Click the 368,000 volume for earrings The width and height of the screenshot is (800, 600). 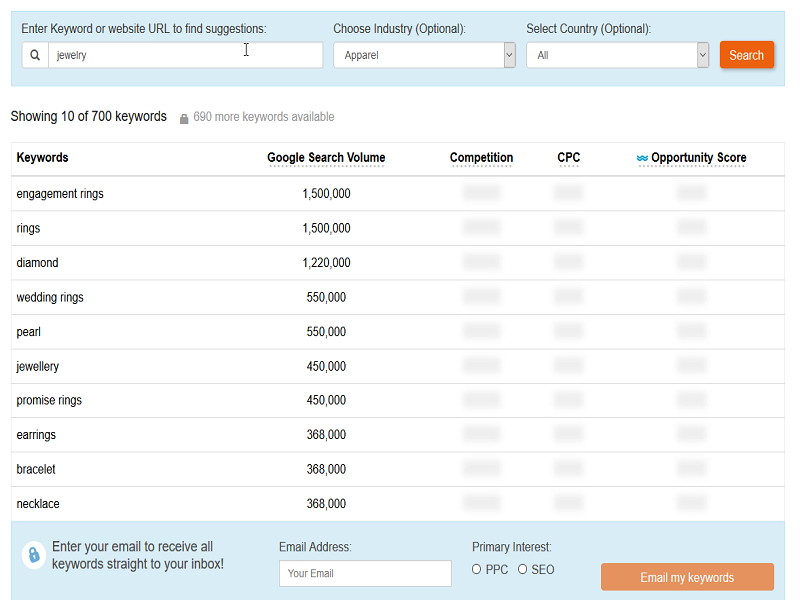[x=326, y=435]
